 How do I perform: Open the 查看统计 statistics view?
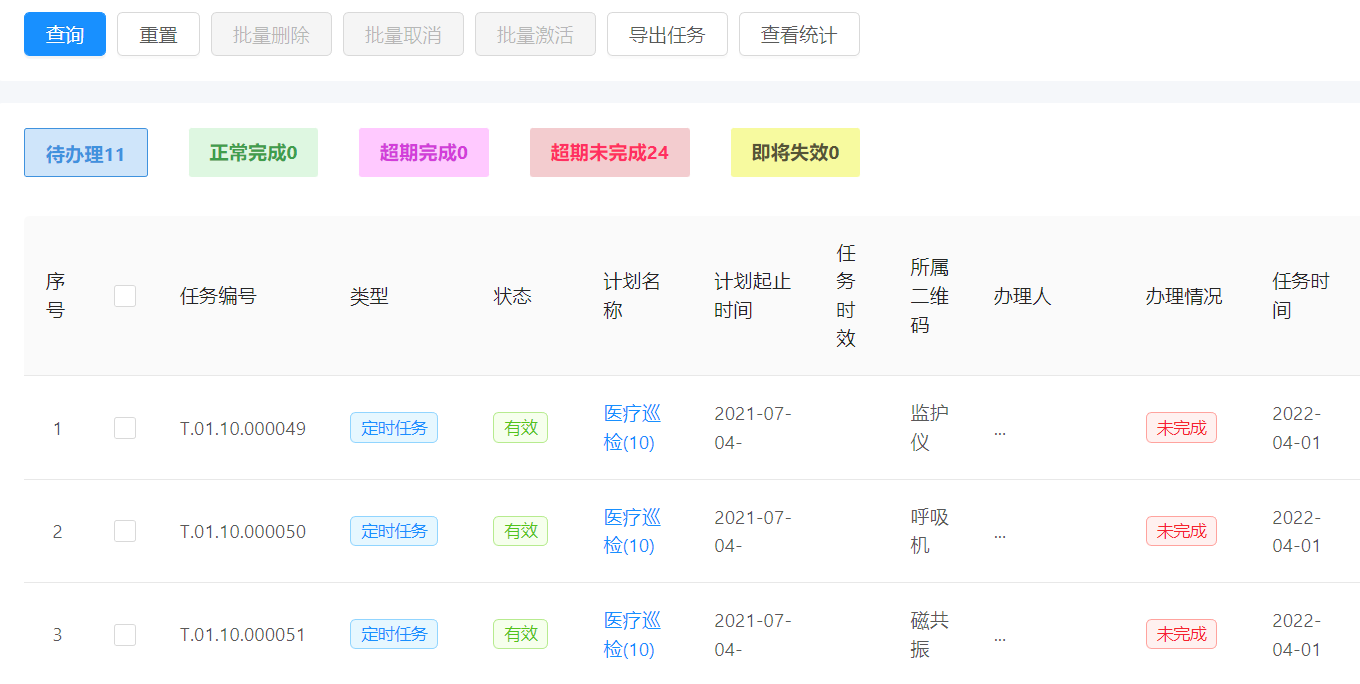coord(799,33)
